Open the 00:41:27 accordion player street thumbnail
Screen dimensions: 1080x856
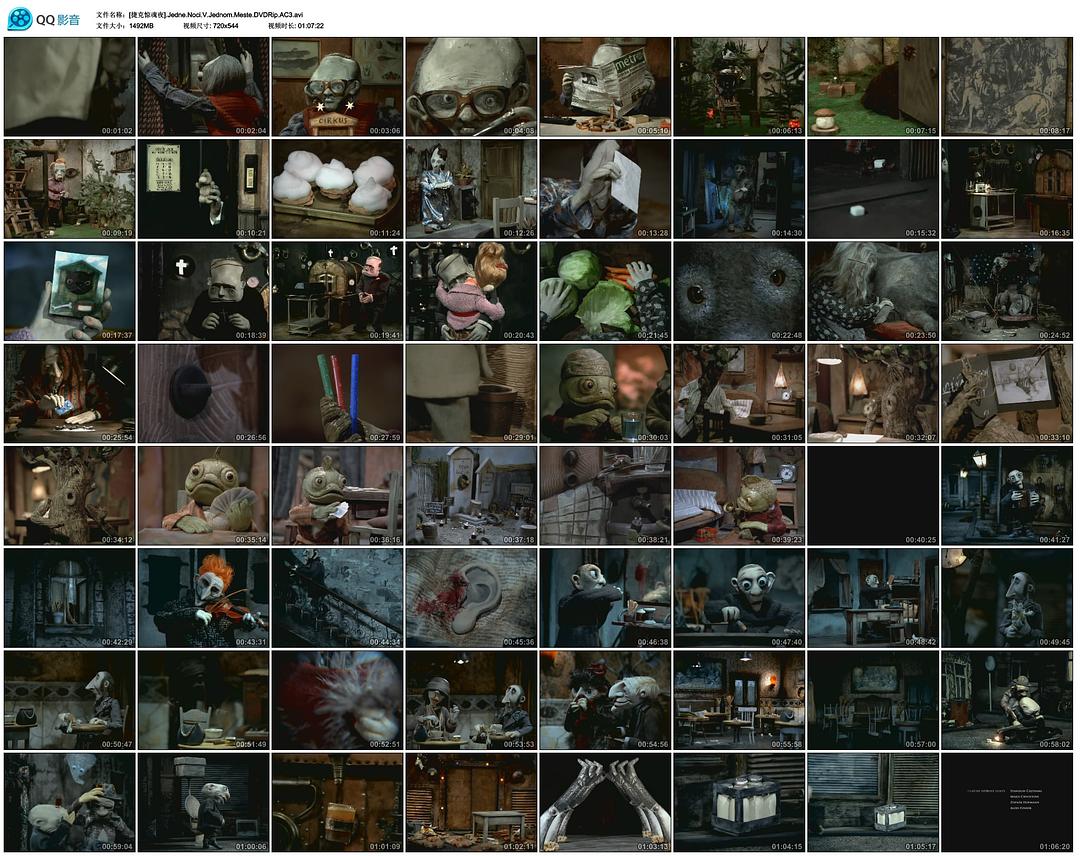click(1007, 496)
